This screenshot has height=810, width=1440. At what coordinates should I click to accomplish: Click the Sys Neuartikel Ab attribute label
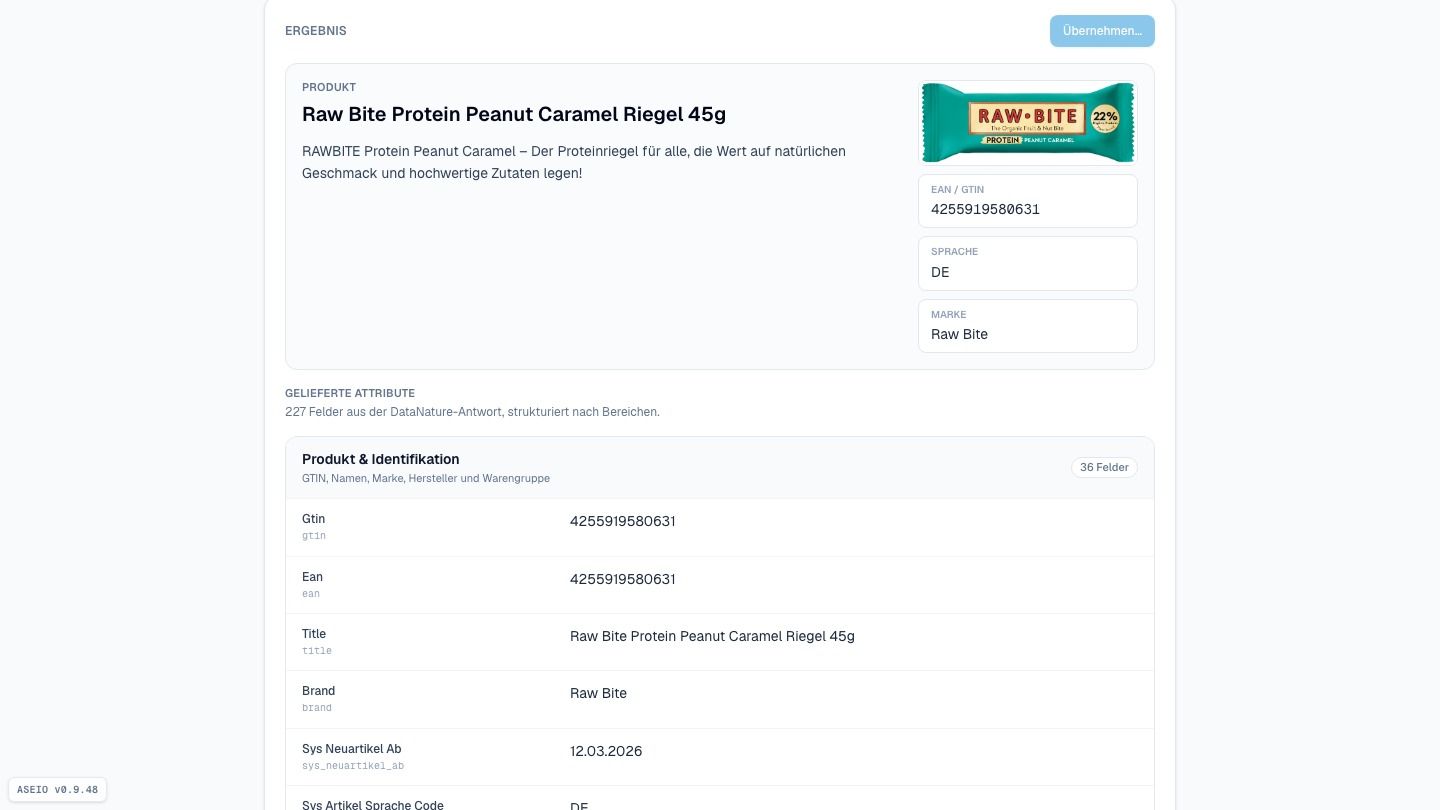coord(351,749)
